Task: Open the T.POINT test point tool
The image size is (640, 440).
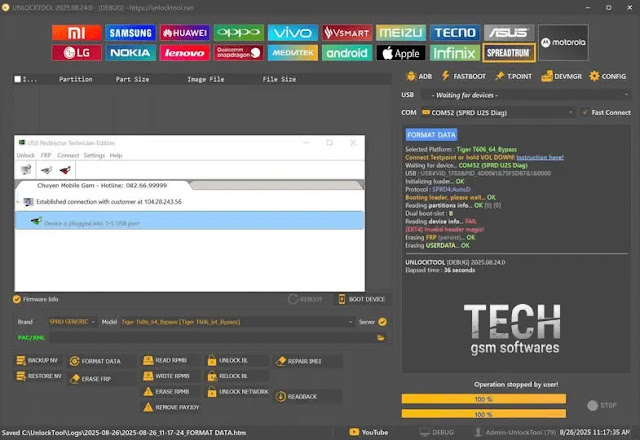Action: [514, 76]
